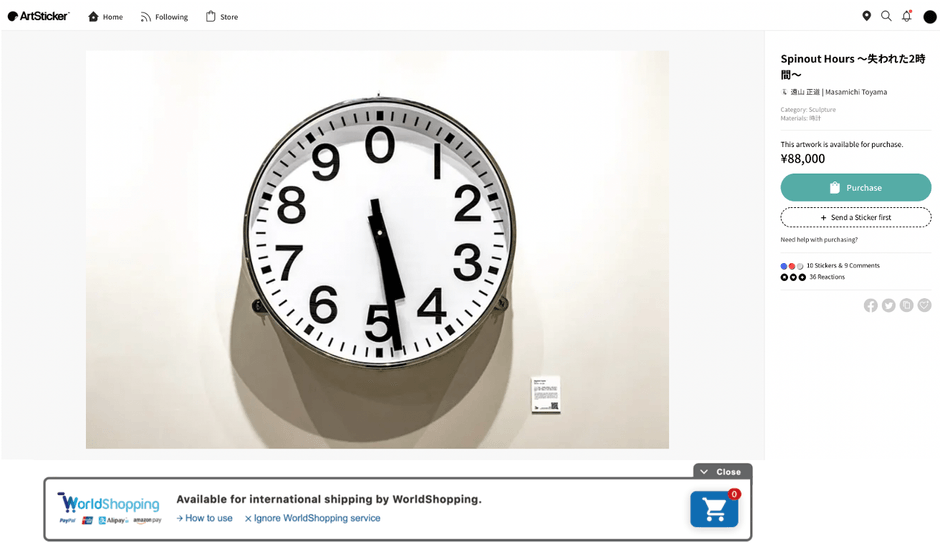Click the shopping bag icon beside Store

(x=210, y=16)
